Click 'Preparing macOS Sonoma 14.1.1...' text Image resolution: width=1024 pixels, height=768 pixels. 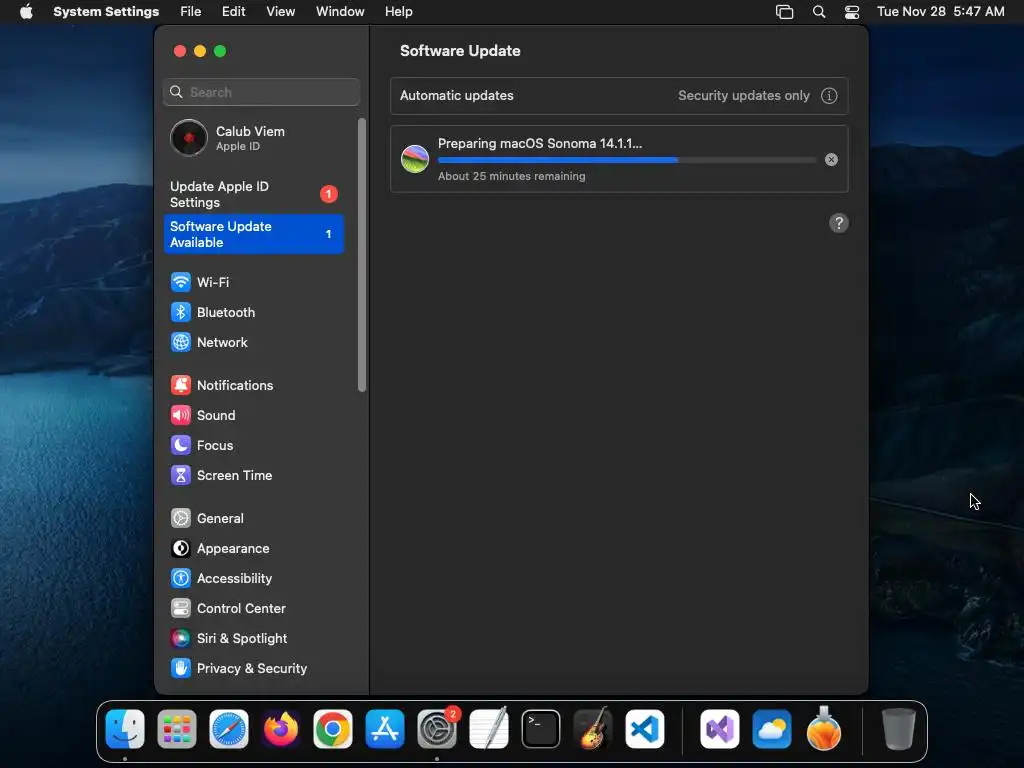[x=539, y=144]
